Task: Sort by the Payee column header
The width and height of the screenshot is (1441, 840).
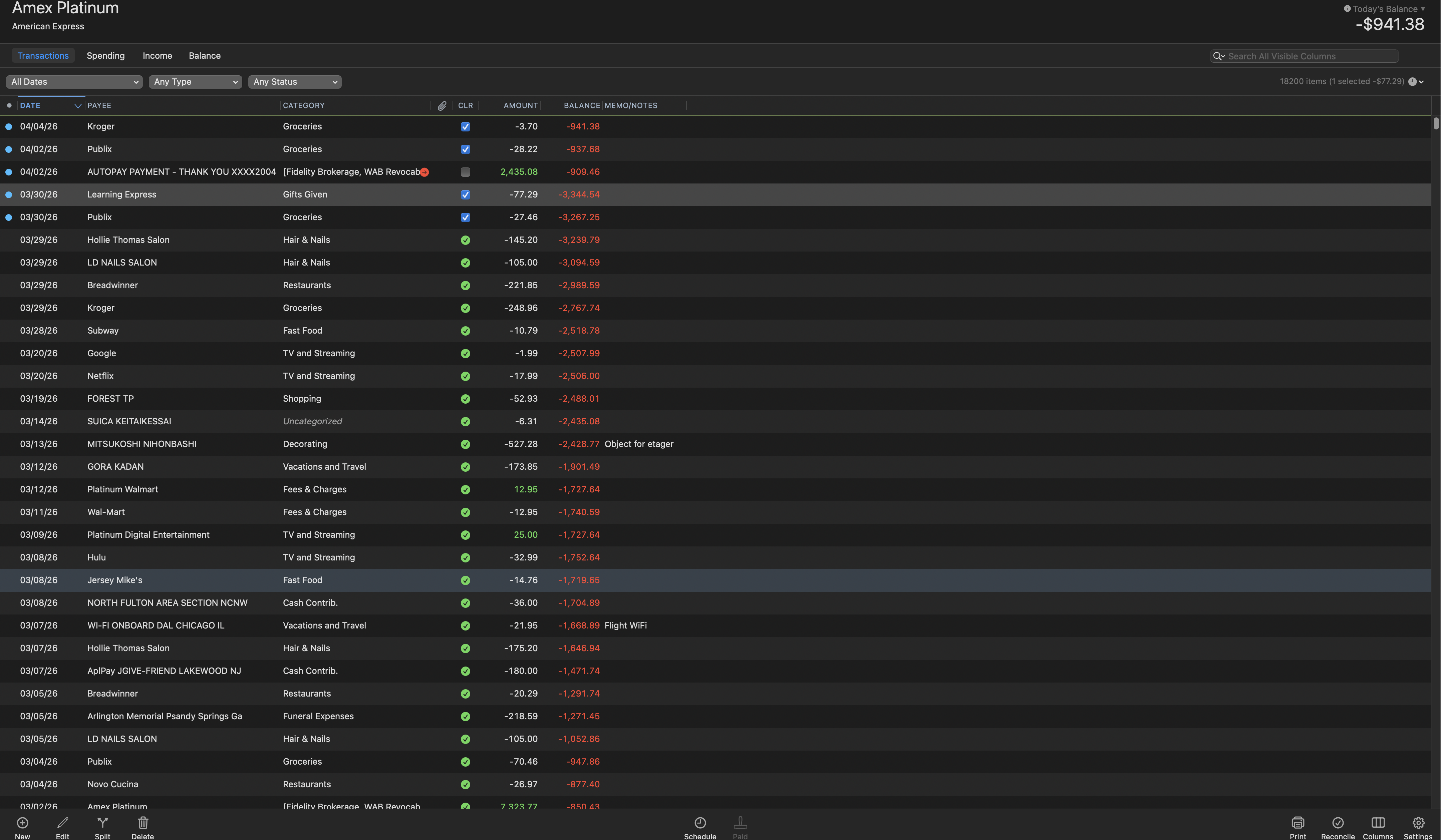Action: tap(99, 106)
